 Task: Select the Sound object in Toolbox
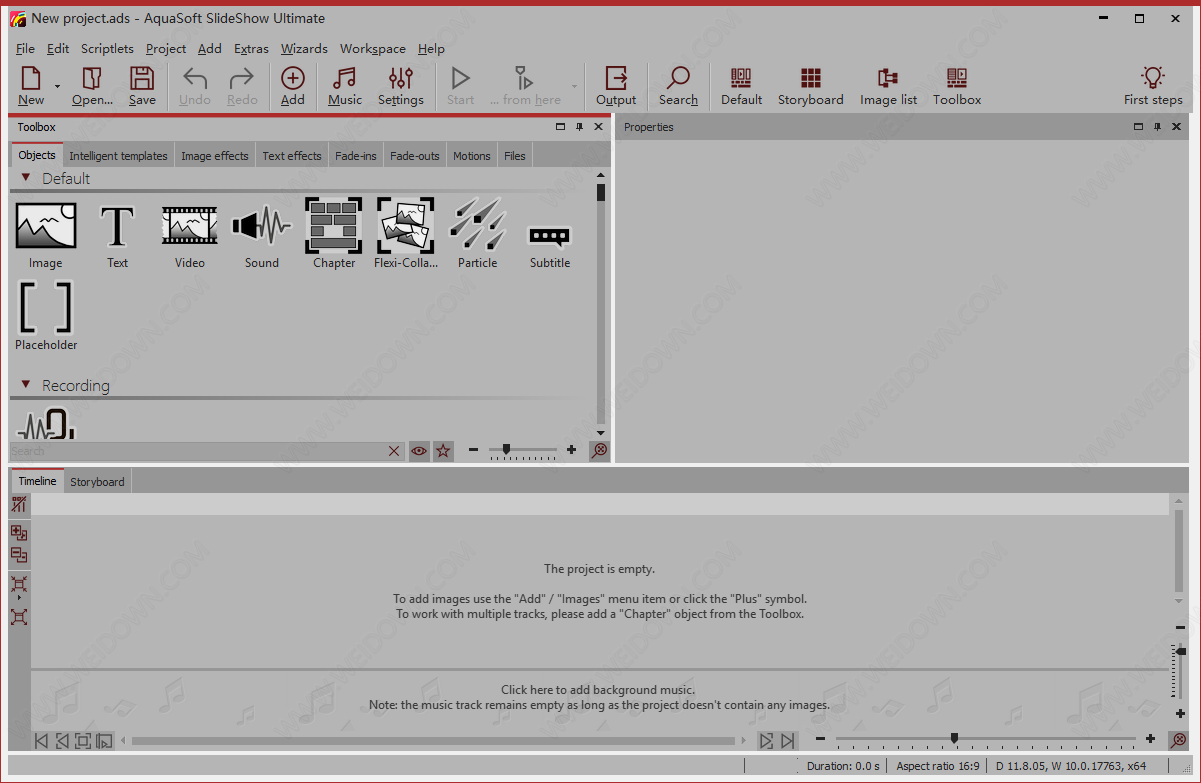coord(261,233)
